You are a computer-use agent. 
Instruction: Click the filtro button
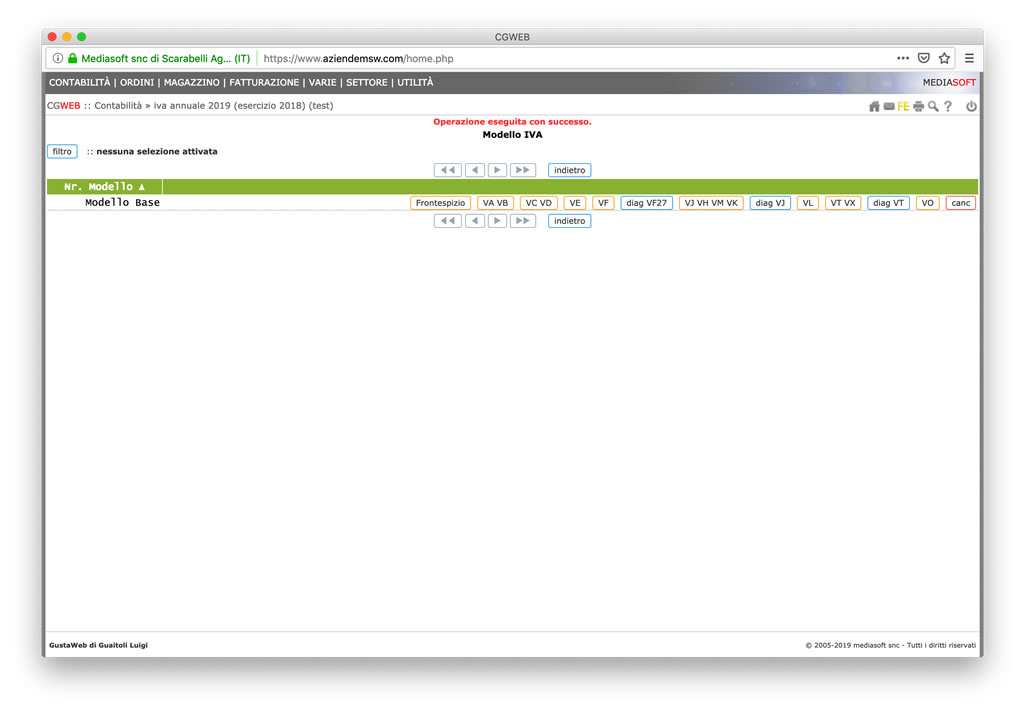tap(62, 151)
